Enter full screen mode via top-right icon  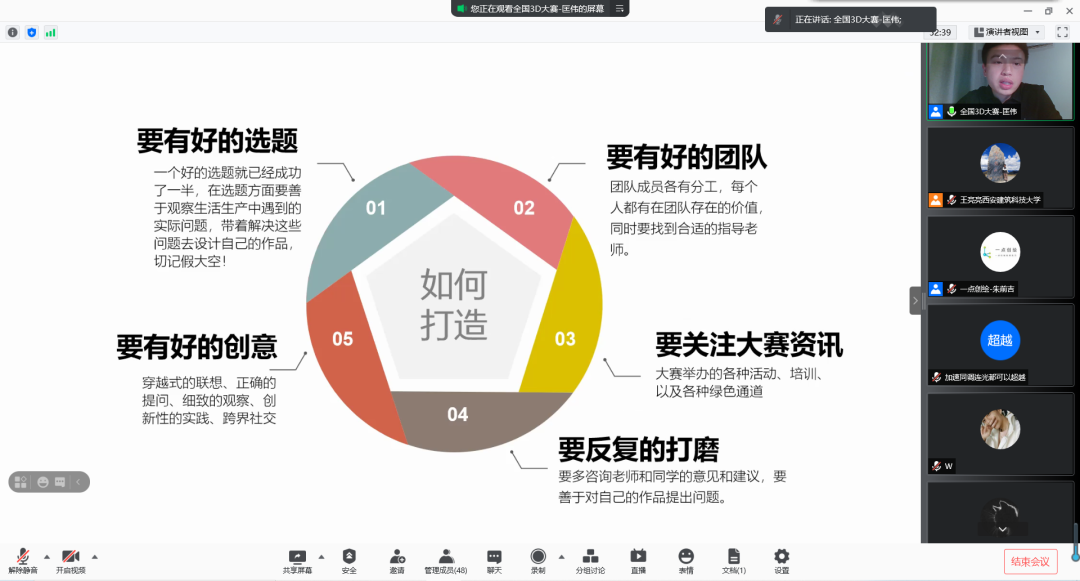tap(1062, 32)
